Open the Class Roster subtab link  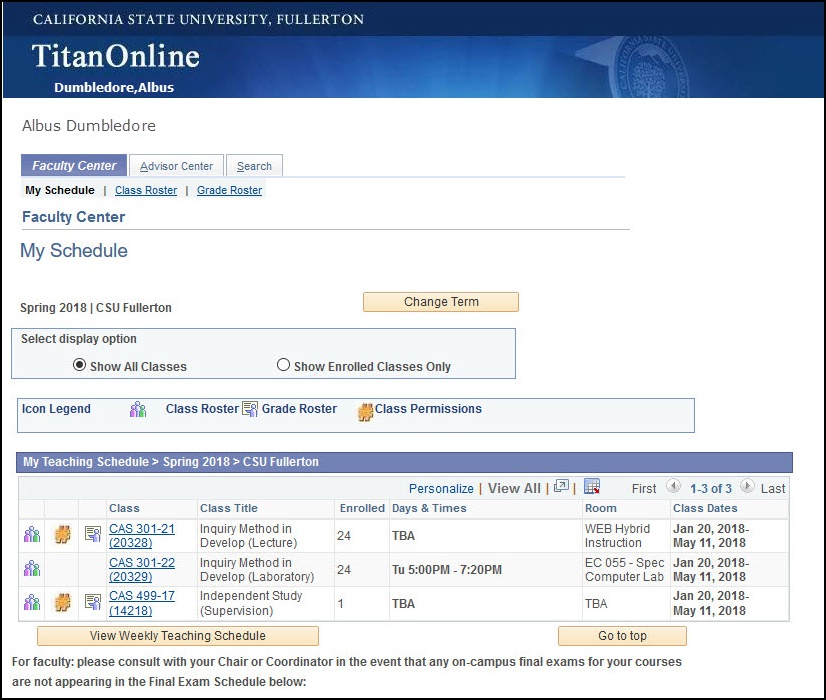pyautogui.click(x=146, y=190)
